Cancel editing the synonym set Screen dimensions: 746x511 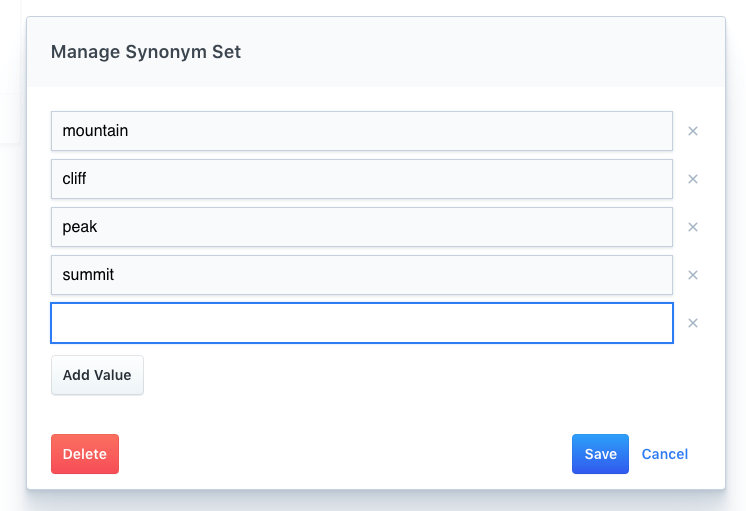pyautogui.click(x=665, y=454)
